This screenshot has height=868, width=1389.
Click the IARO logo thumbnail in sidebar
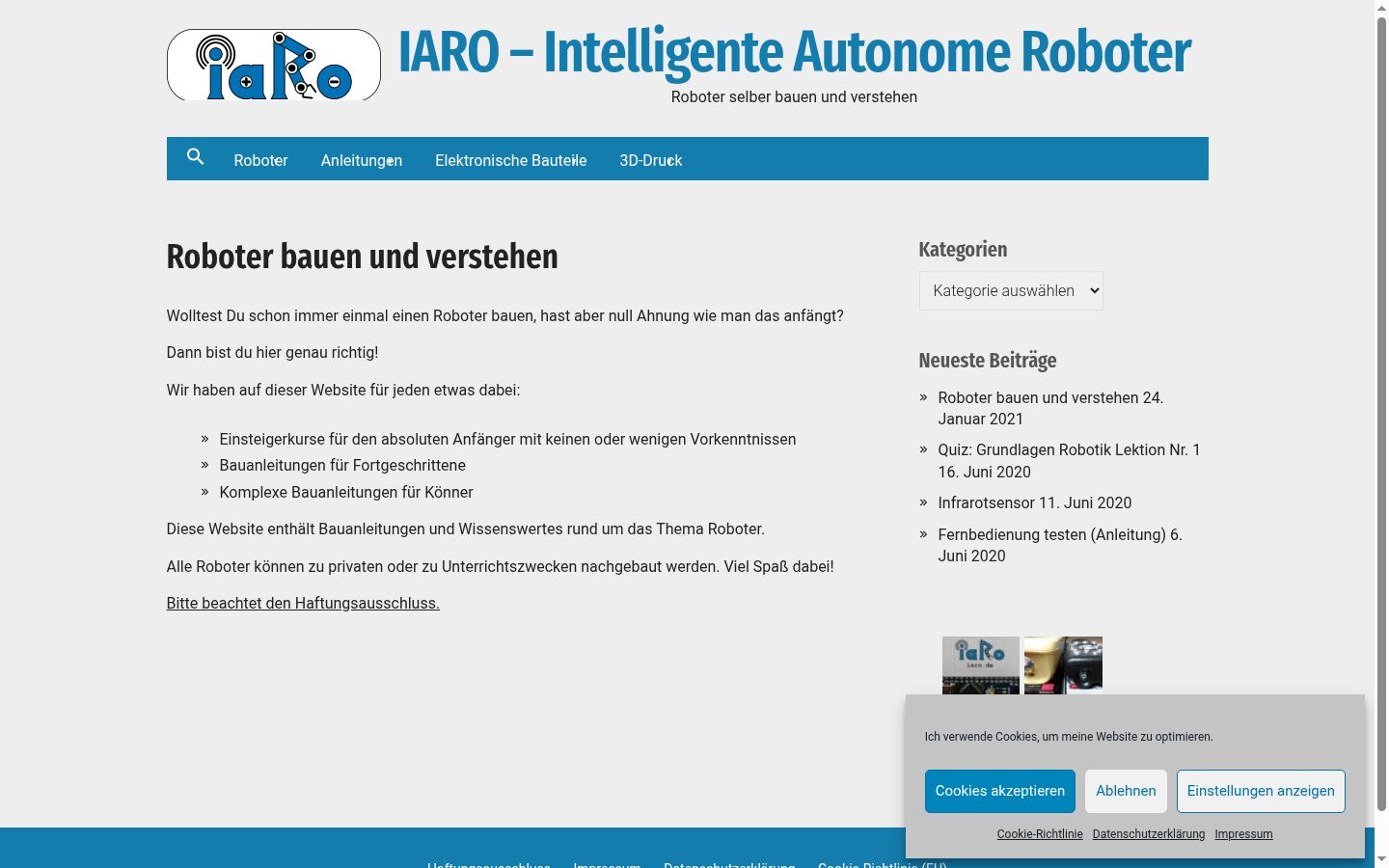click(x=981, y=665)
